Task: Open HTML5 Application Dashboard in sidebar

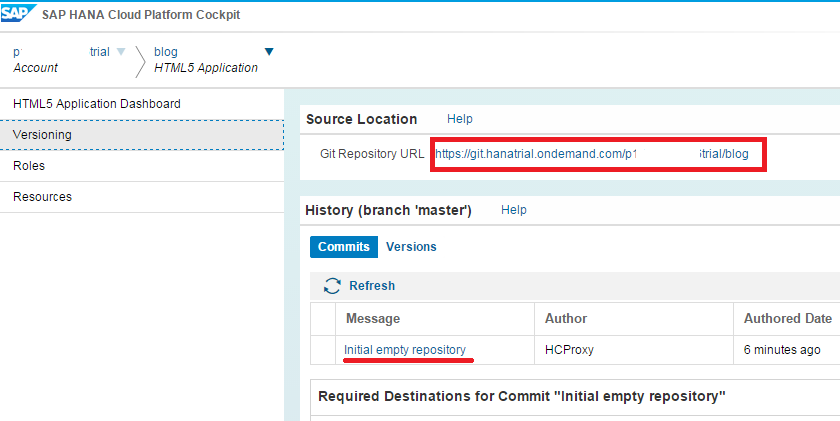Action: point(142,104)
